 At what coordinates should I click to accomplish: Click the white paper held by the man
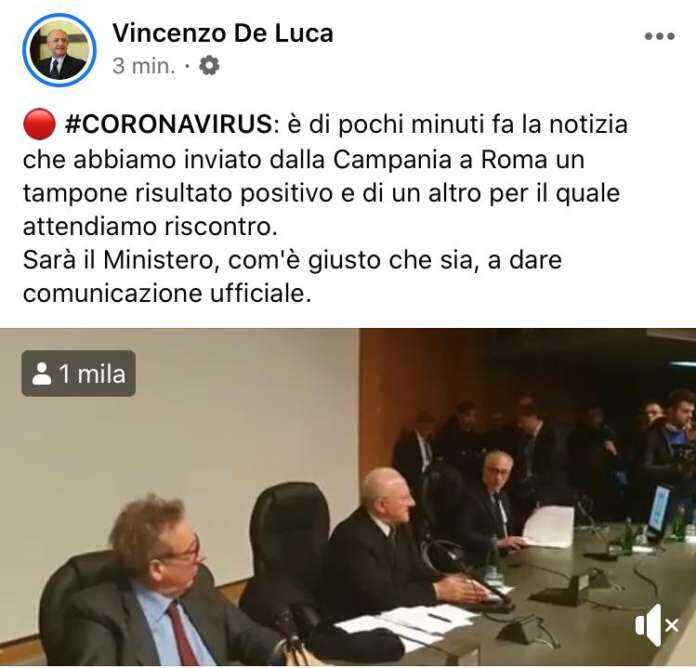click(x=549, y=527)
